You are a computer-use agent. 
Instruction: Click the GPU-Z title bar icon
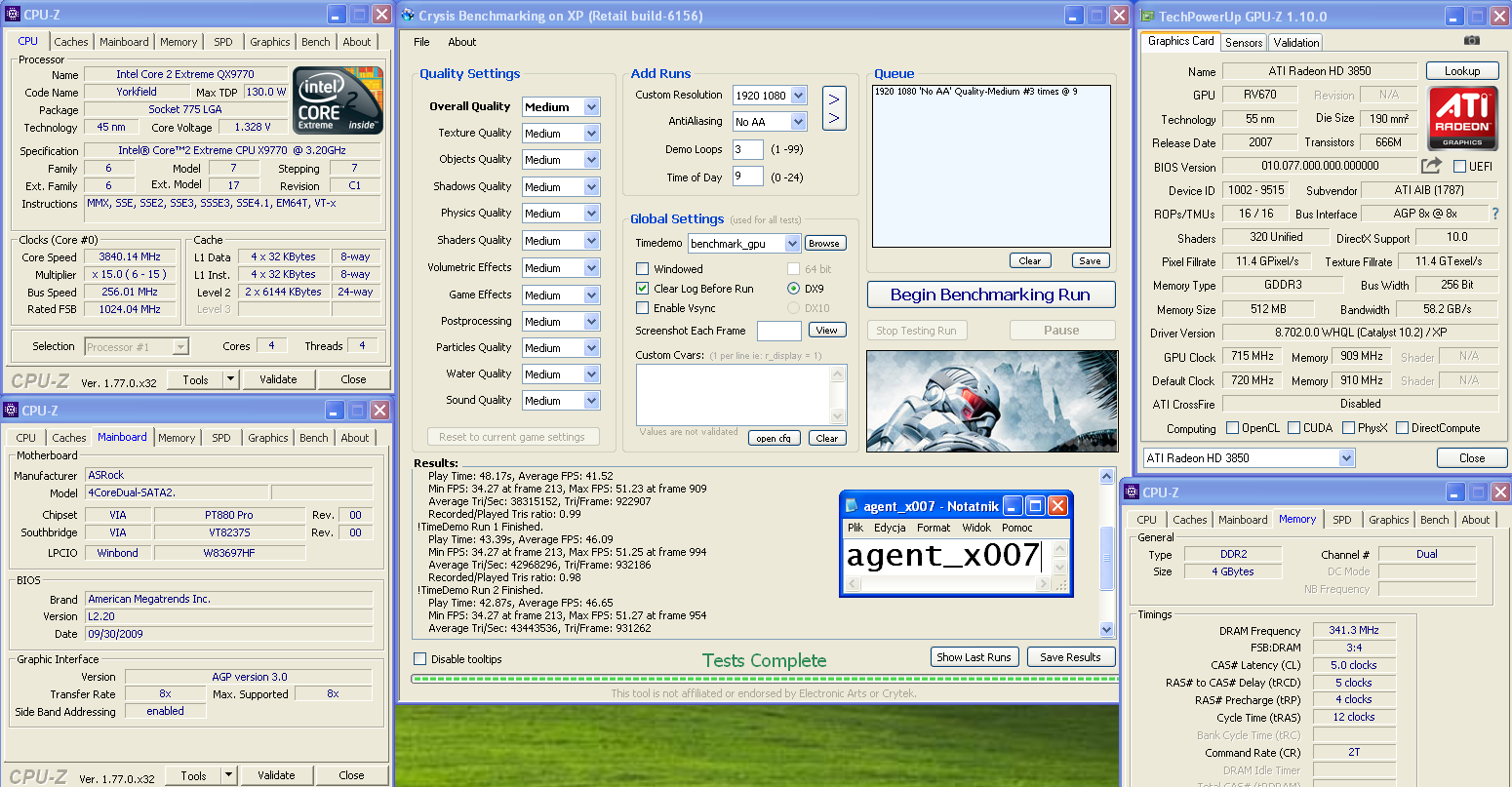tap(1148, 16)
